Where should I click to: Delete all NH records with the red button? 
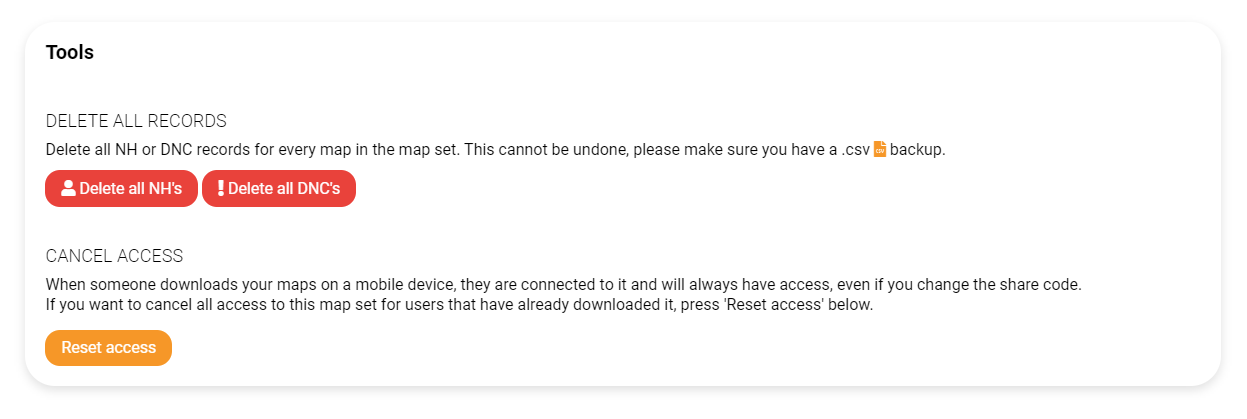click(121, 188)
